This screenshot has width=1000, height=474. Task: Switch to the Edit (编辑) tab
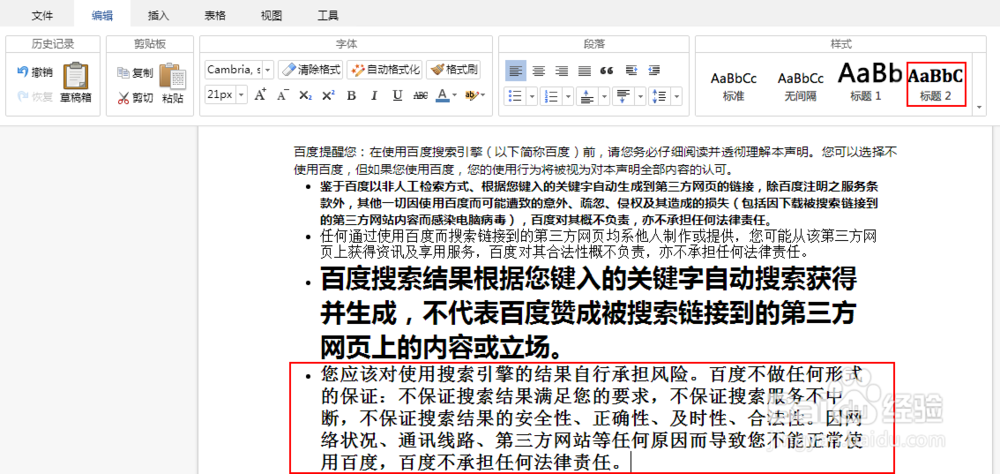tap(102, 15)
